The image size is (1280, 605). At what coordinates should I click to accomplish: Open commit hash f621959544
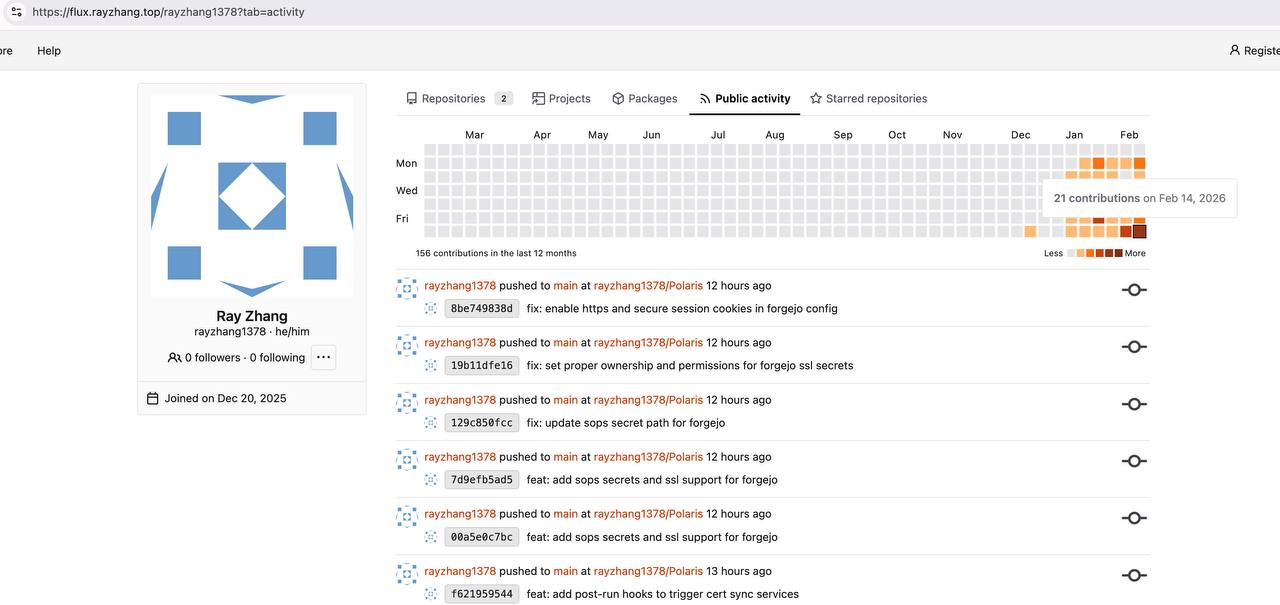(x=481, y=594)
